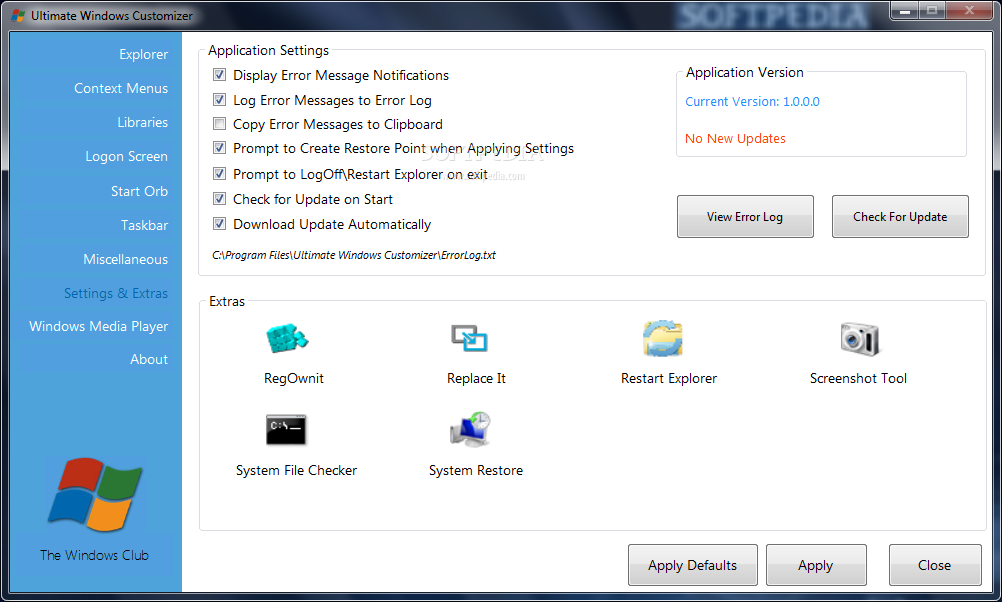Open the Screenshot Tool camera icon
This screenshot has width=1002, height=602.
click(859, 339)
